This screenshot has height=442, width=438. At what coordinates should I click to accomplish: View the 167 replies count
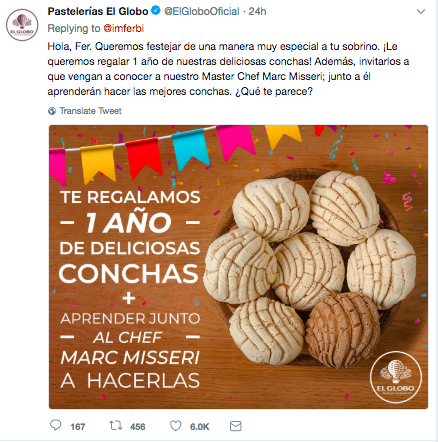click(x=78, y=427)
